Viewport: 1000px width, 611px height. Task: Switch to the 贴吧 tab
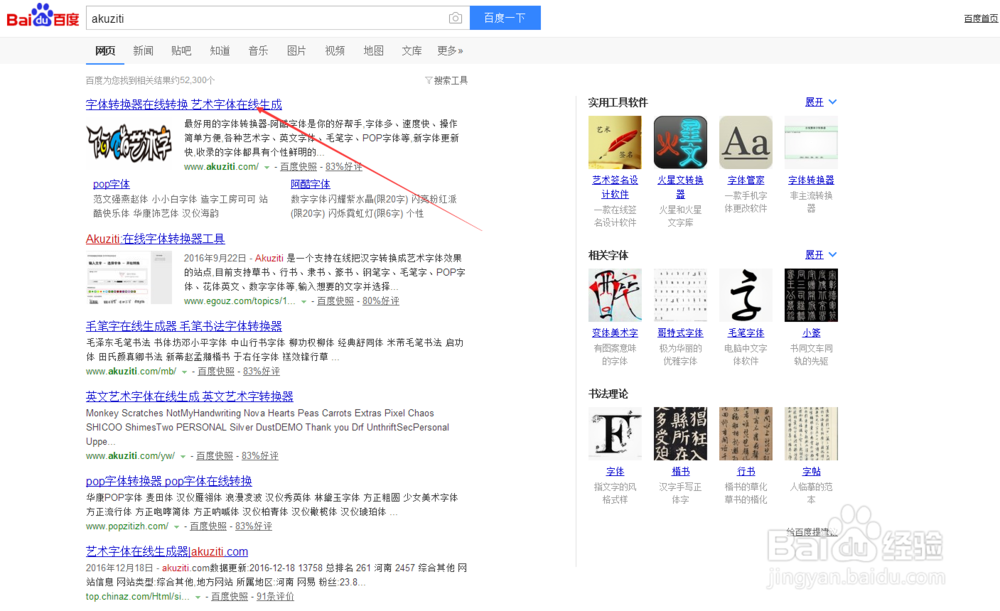coord(181,50)
